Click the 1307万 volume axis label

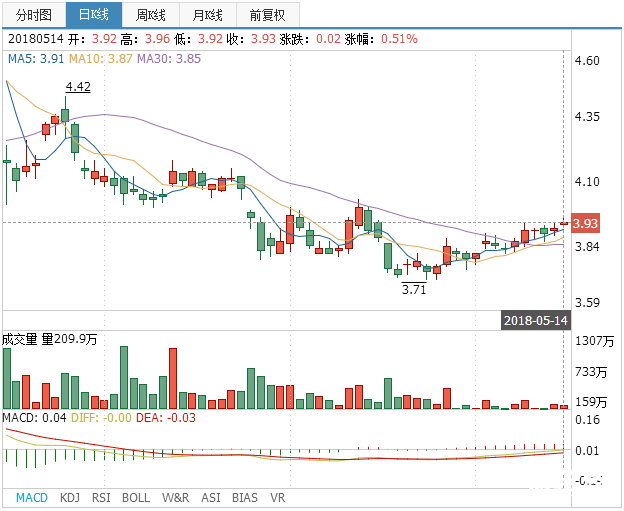click(x=594, y=341)
